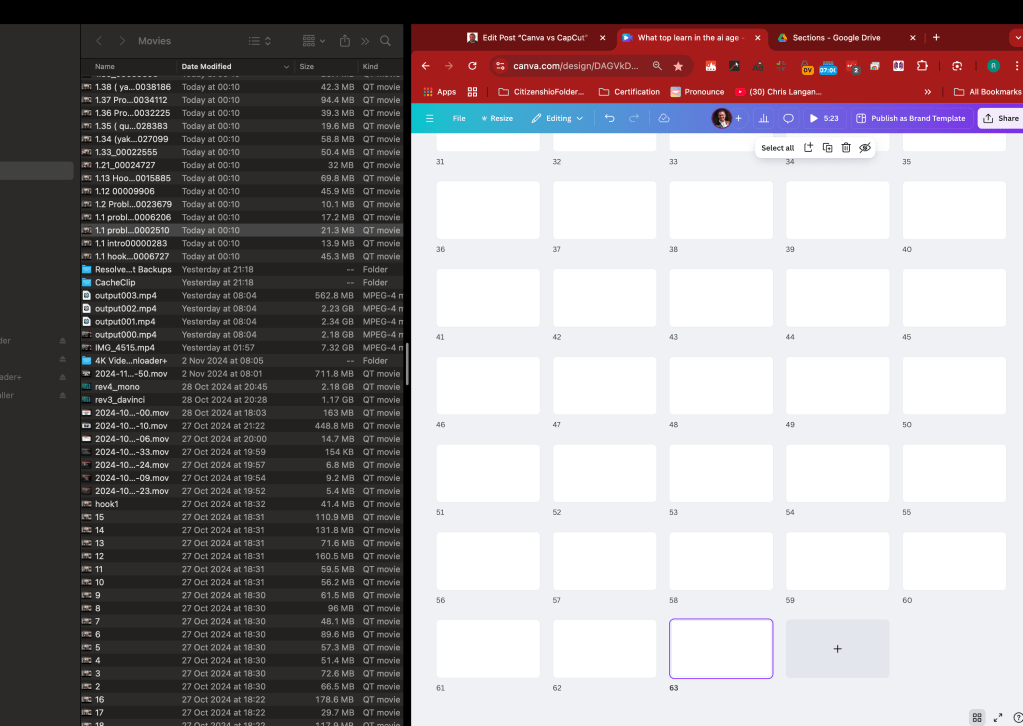The width and height of the screenshot is (1023, 726).
Task: Click the green R Chrome profile avatar
Action: pyautogui.click(x=993, y=66)
